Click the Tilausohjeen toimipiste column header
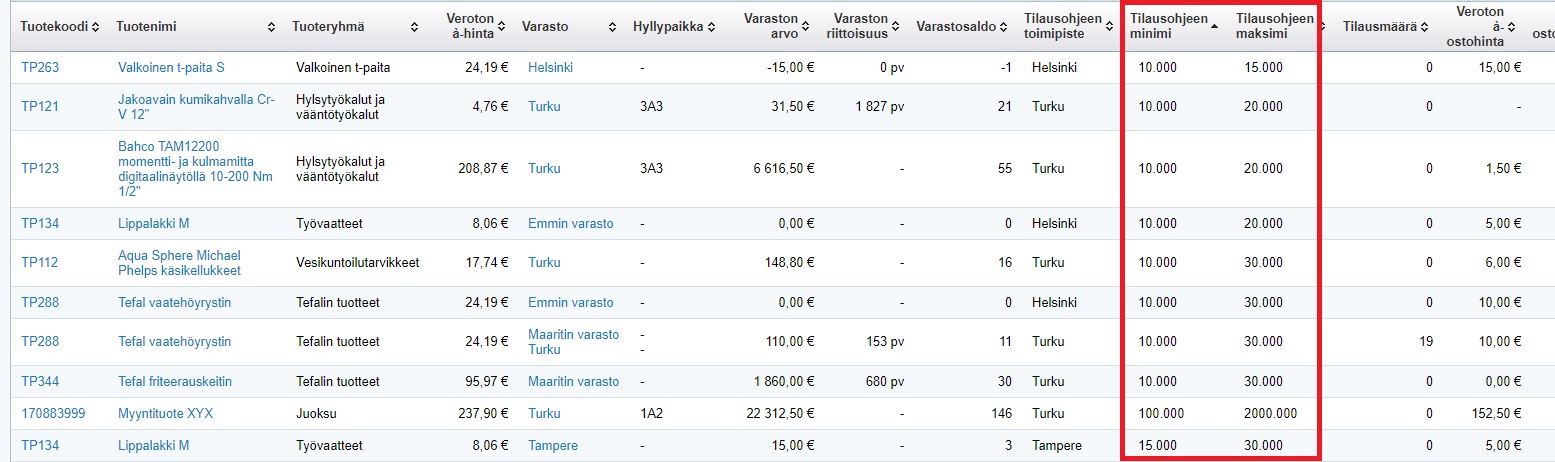 point(1063,27)
